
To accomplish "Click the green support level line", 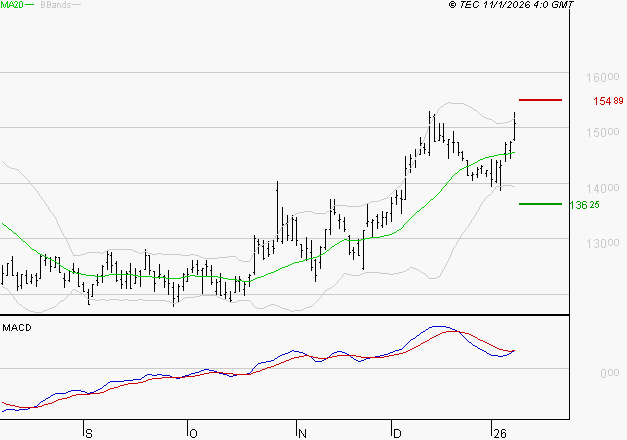I will tap(540, 204).
